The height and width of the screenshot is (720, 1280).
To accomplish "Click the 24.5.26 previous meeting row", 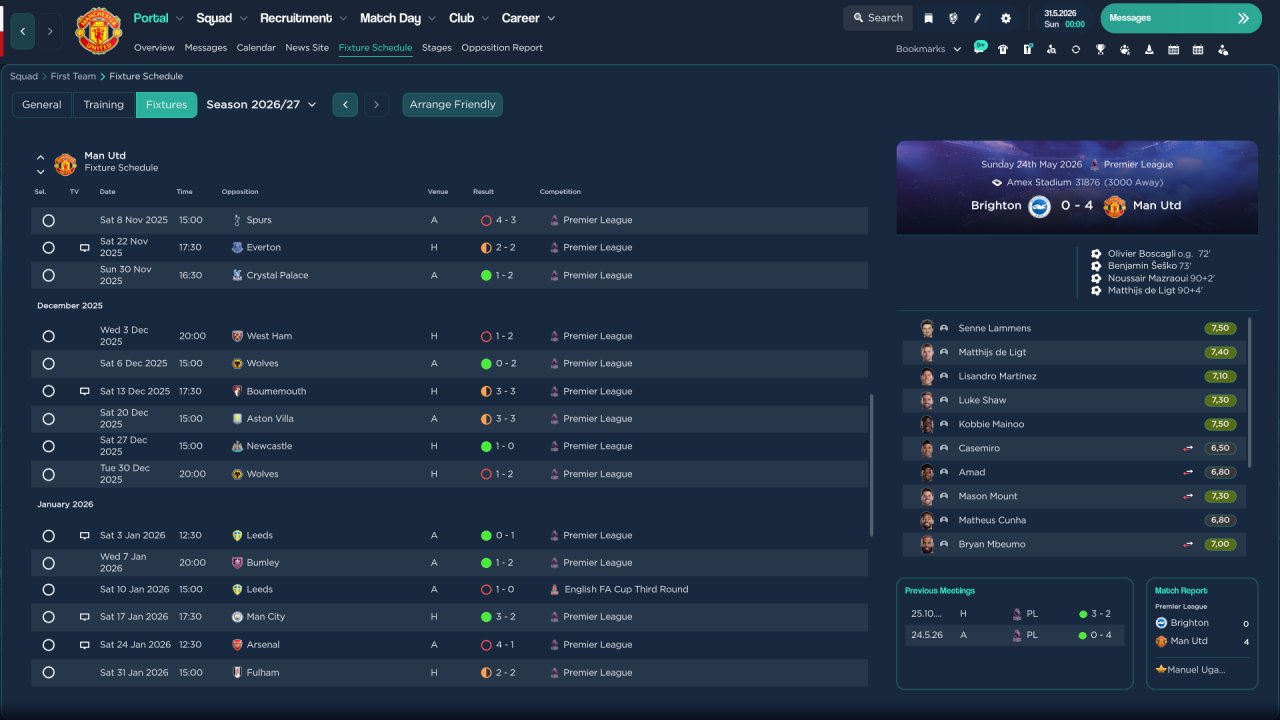I will click(1014, 635).
